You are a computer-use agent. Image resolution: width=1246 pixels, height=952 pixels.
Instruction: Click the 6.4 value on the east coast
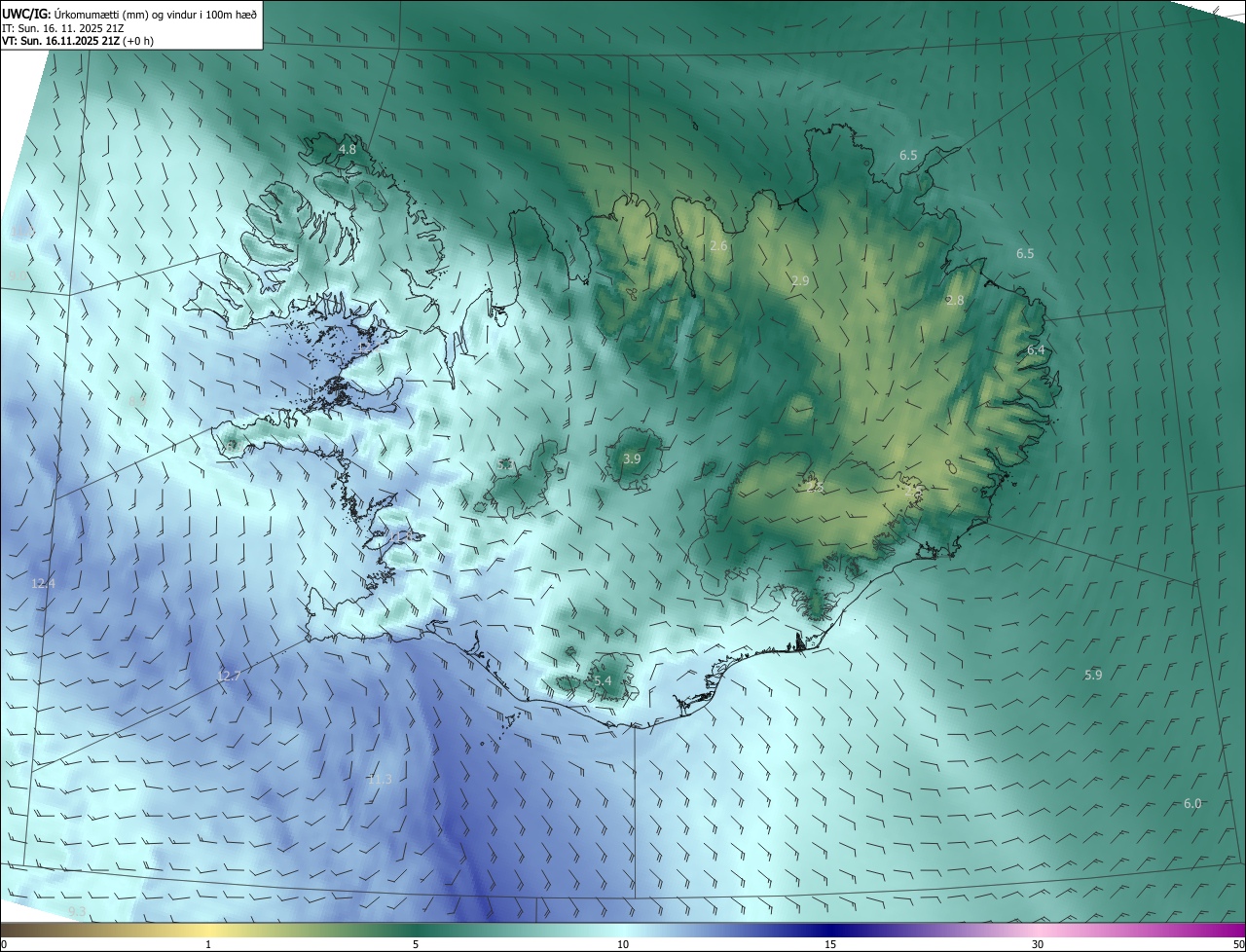point(1036,350)
